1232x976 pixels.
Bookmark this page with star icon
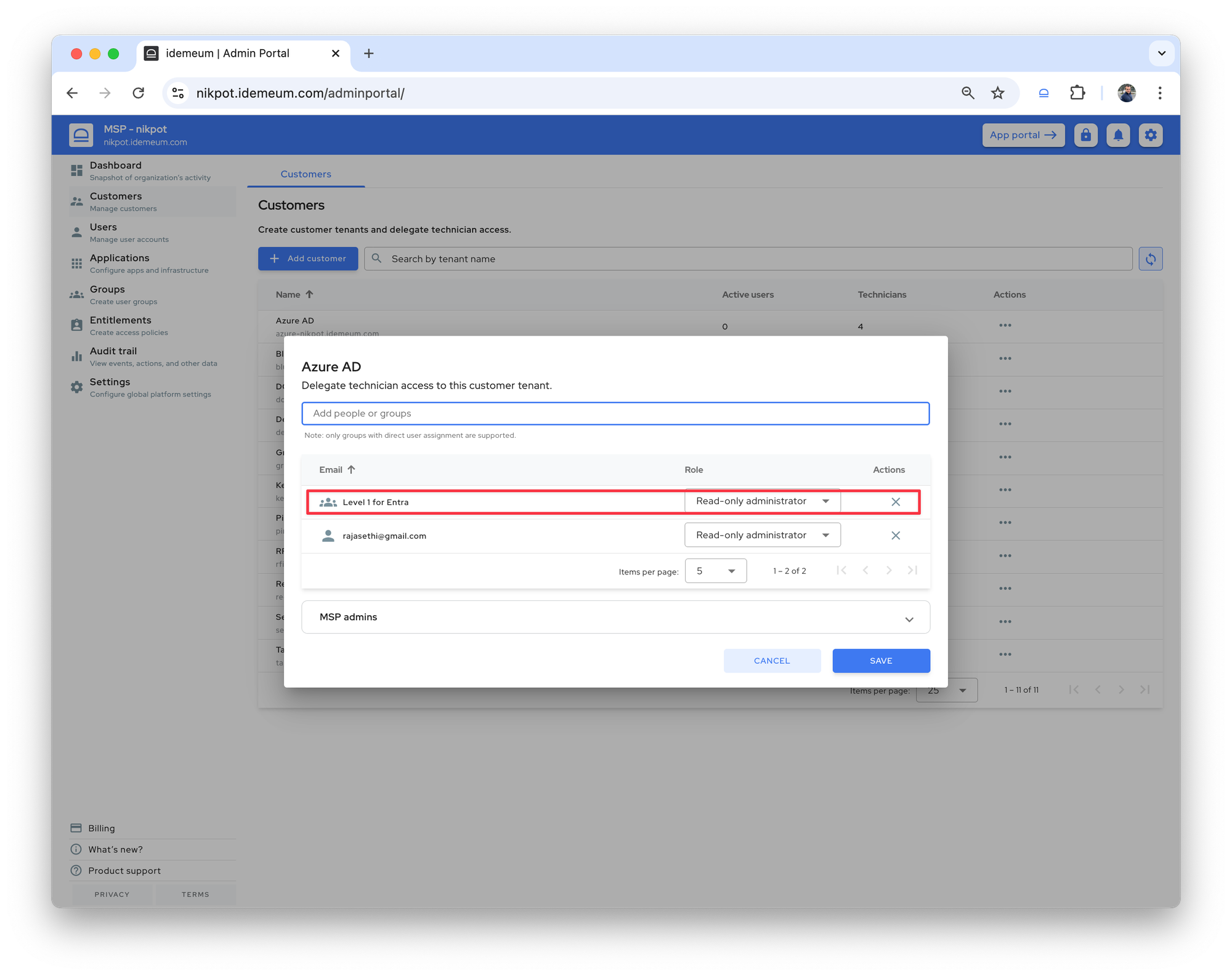[x=997, y=93]
